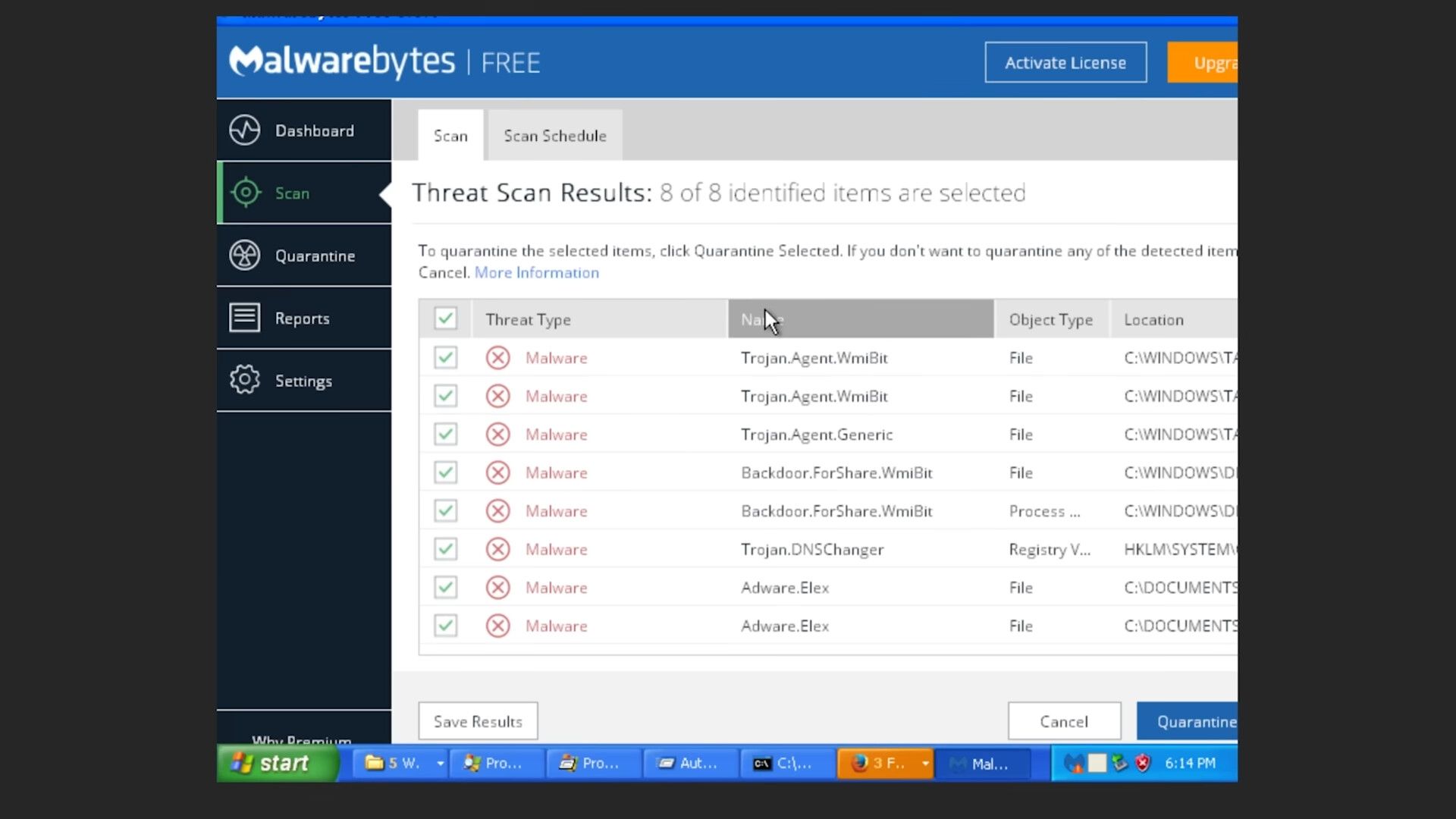Expand the folder taskbar group dropdown arrow
1456x819 pixels.
coord(440,763)
